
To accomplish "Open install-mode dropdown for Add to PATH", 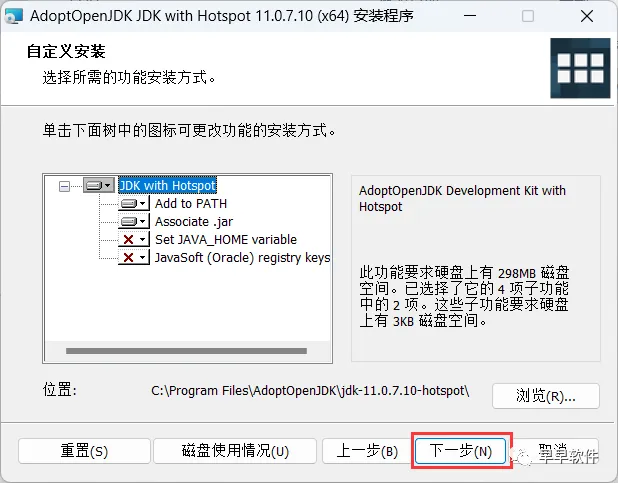I will click(x=134, y=203).
